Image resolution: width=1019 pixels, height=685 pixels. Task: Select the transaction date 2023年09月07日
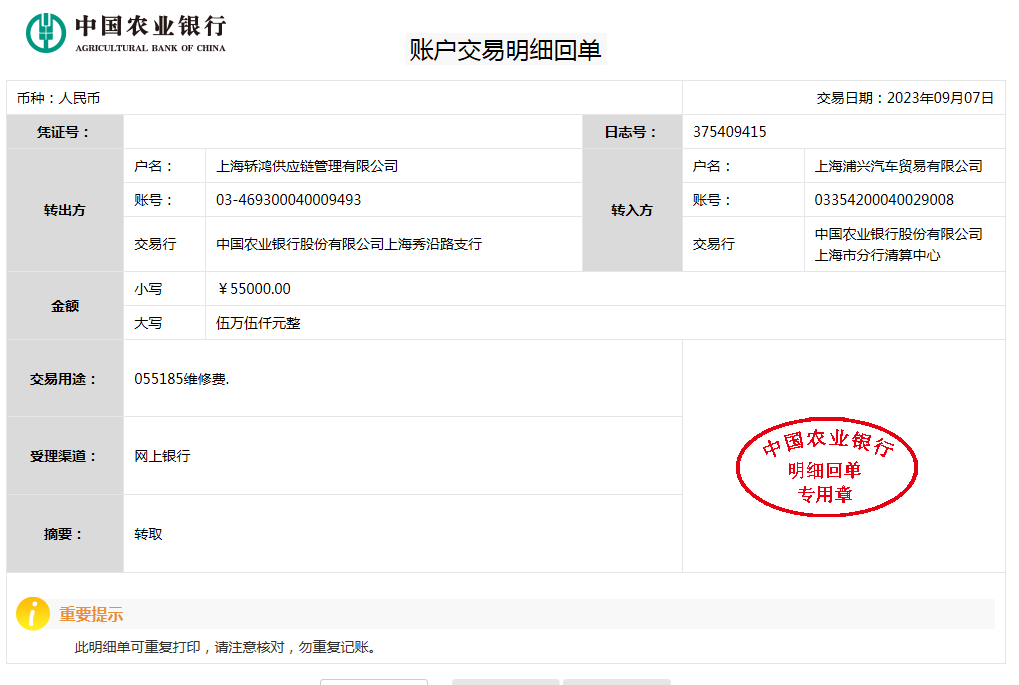tap(940, 98)
